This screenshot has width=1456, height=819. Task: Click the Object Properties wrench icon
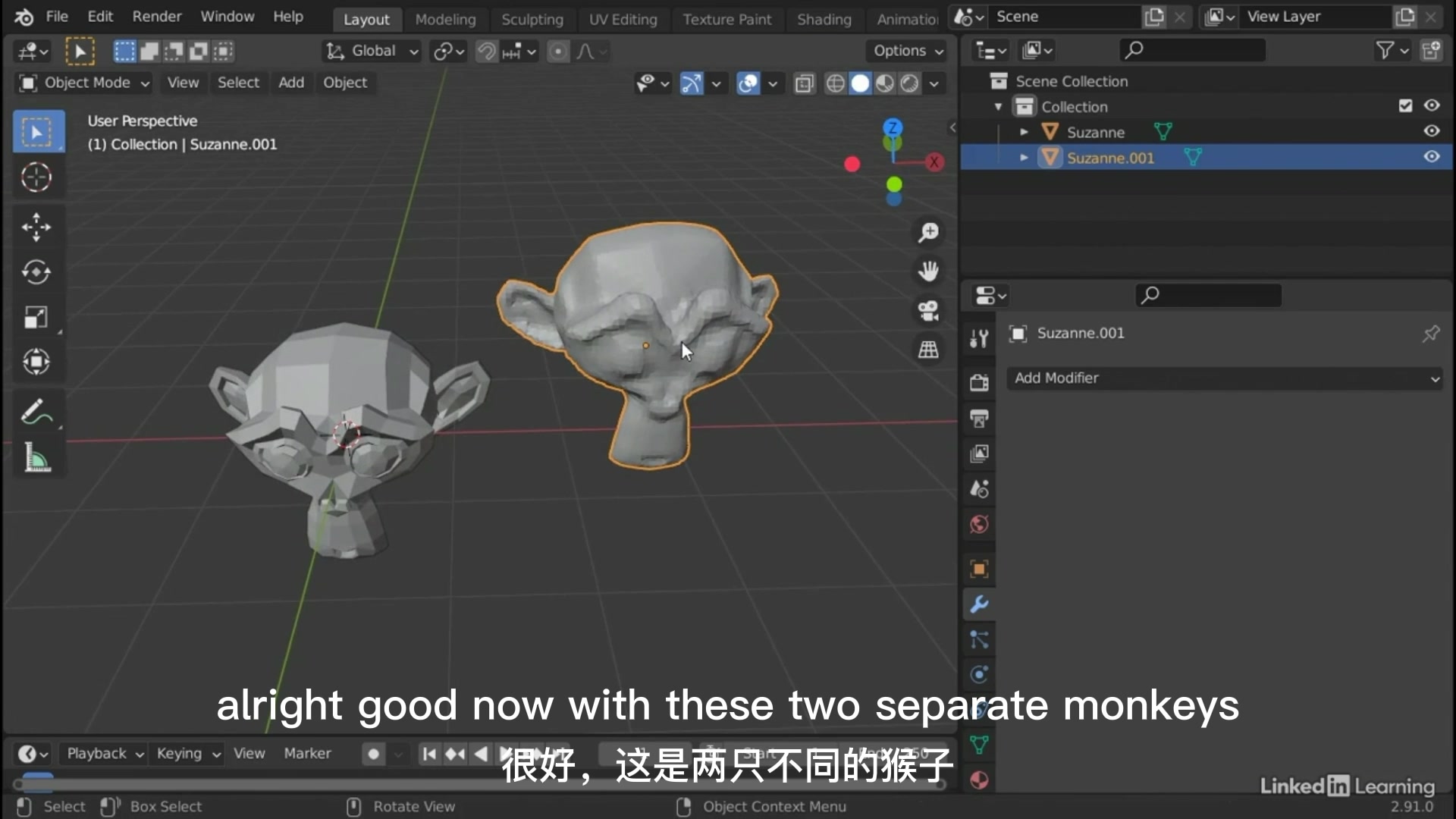pyautogui.click(x=980, y=604)
